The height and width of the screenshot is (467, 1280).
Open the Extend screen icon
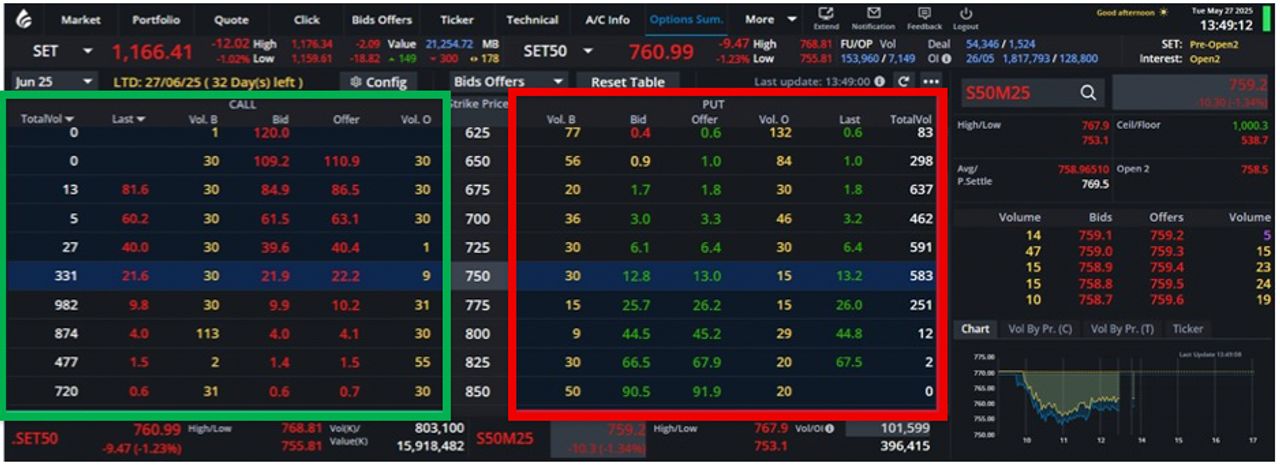pyautogui.click(x=826, y=14)
